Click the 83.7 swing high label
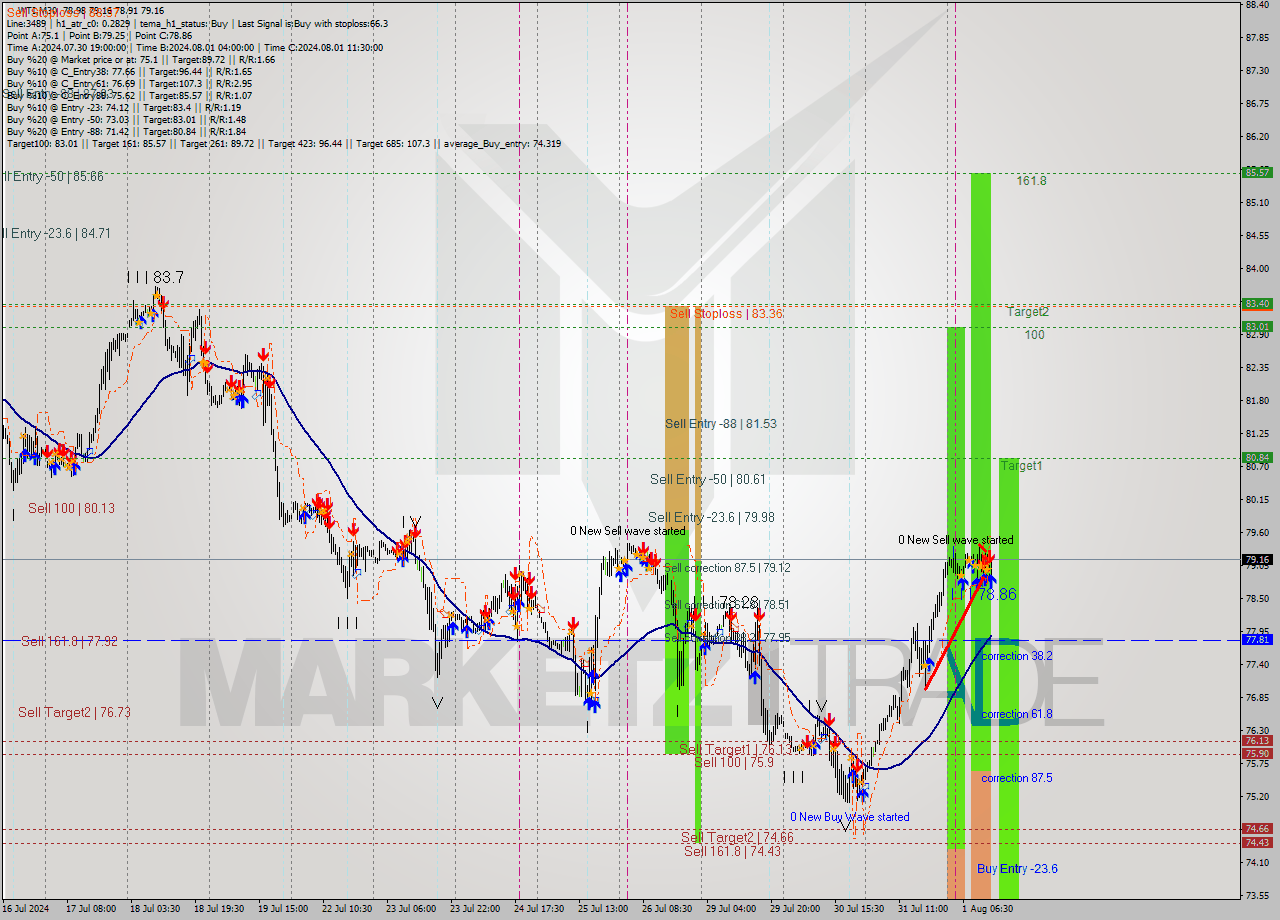This screenshot has height=920, width=1280. click(x=168, y=277)
